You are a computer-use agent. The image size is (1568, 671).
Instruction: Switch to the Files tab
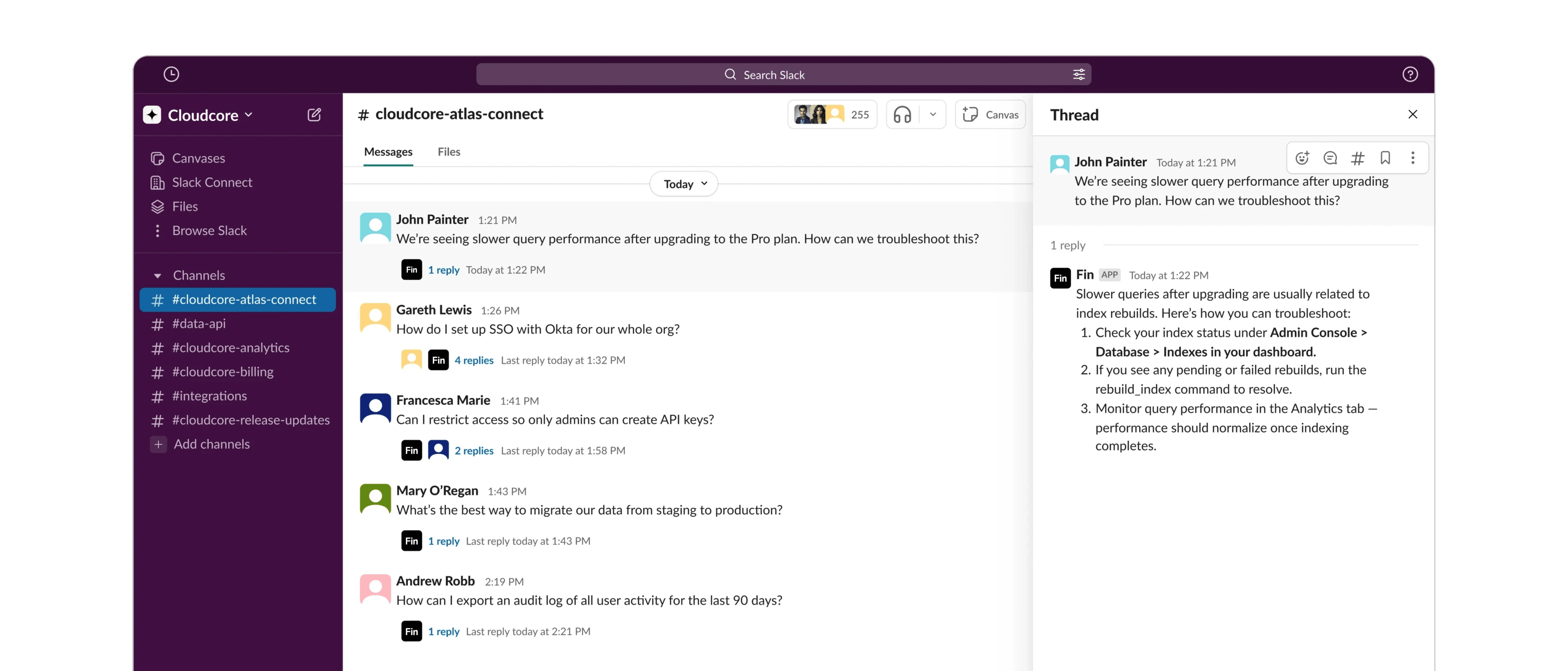(x=449, y=152)
